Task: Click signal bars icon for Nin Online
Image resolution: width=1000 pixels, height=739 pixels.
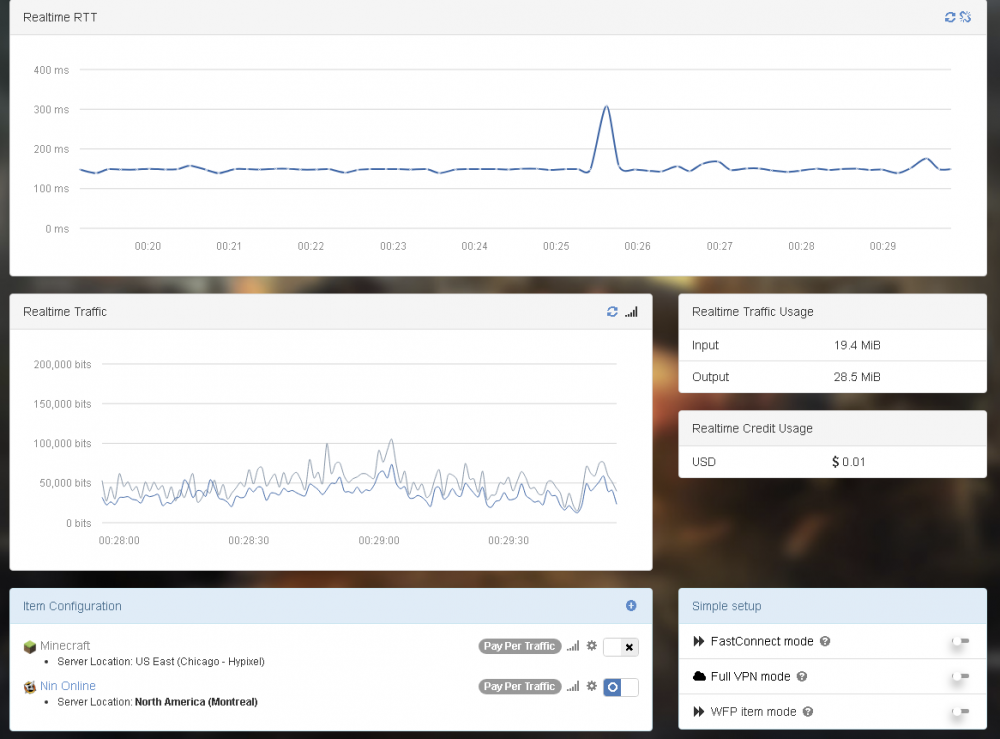Action: point(573,686)
